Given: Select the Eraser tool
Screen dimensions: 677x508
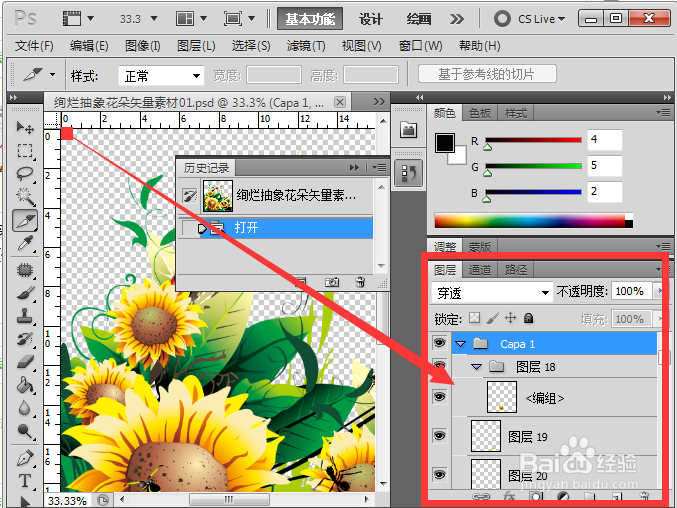Looking at the screenshot, I should [x=25, y=362].
